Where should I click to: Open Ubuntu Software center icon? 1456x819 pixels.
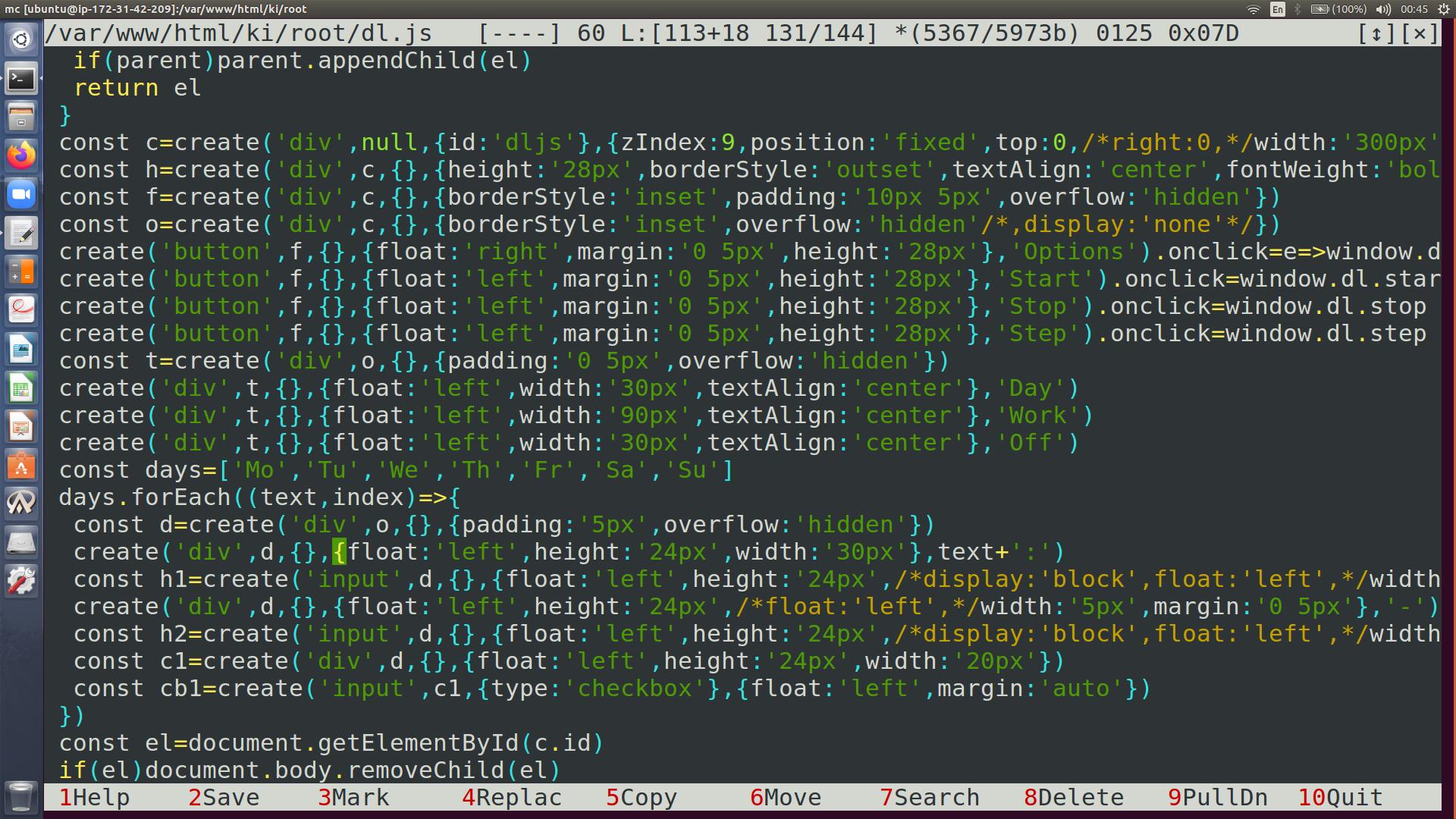tap(21, 466)
